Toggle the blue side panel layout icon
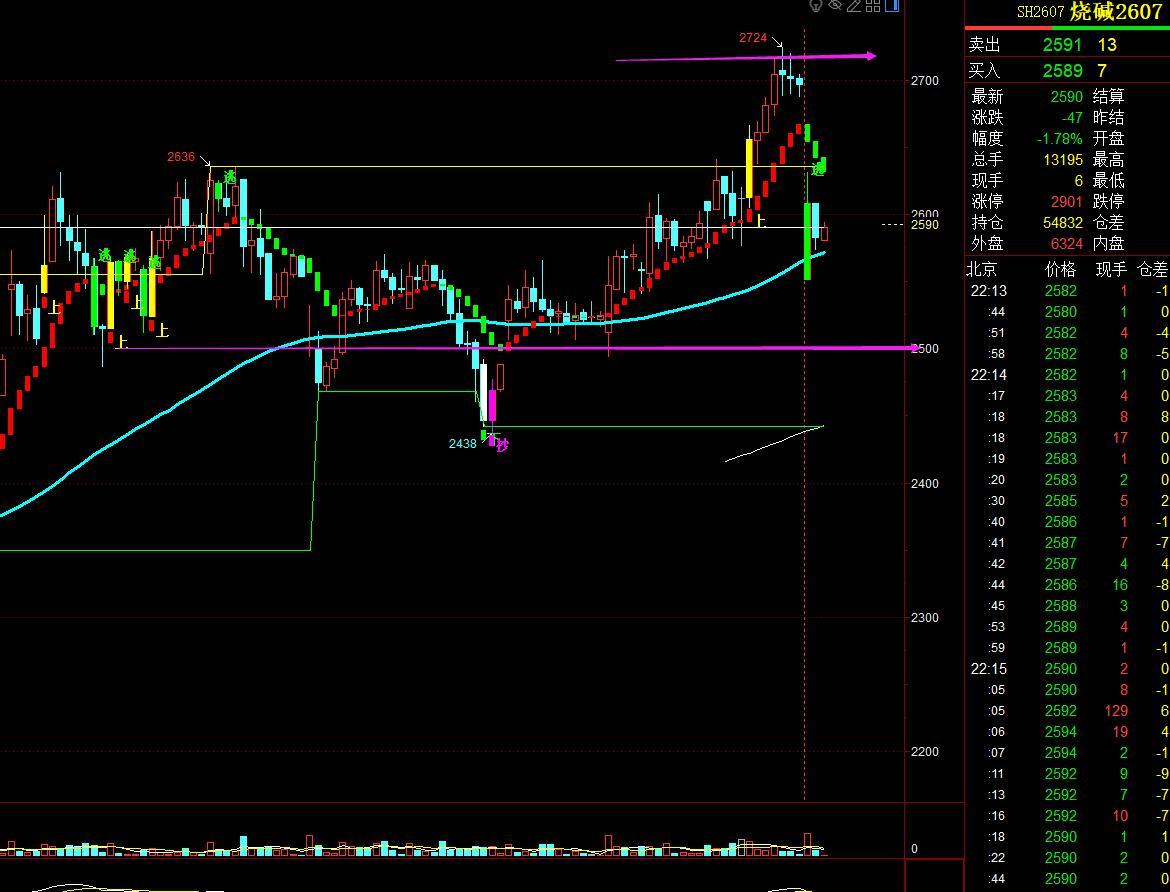1170x892 pixels. click(892, 6)
